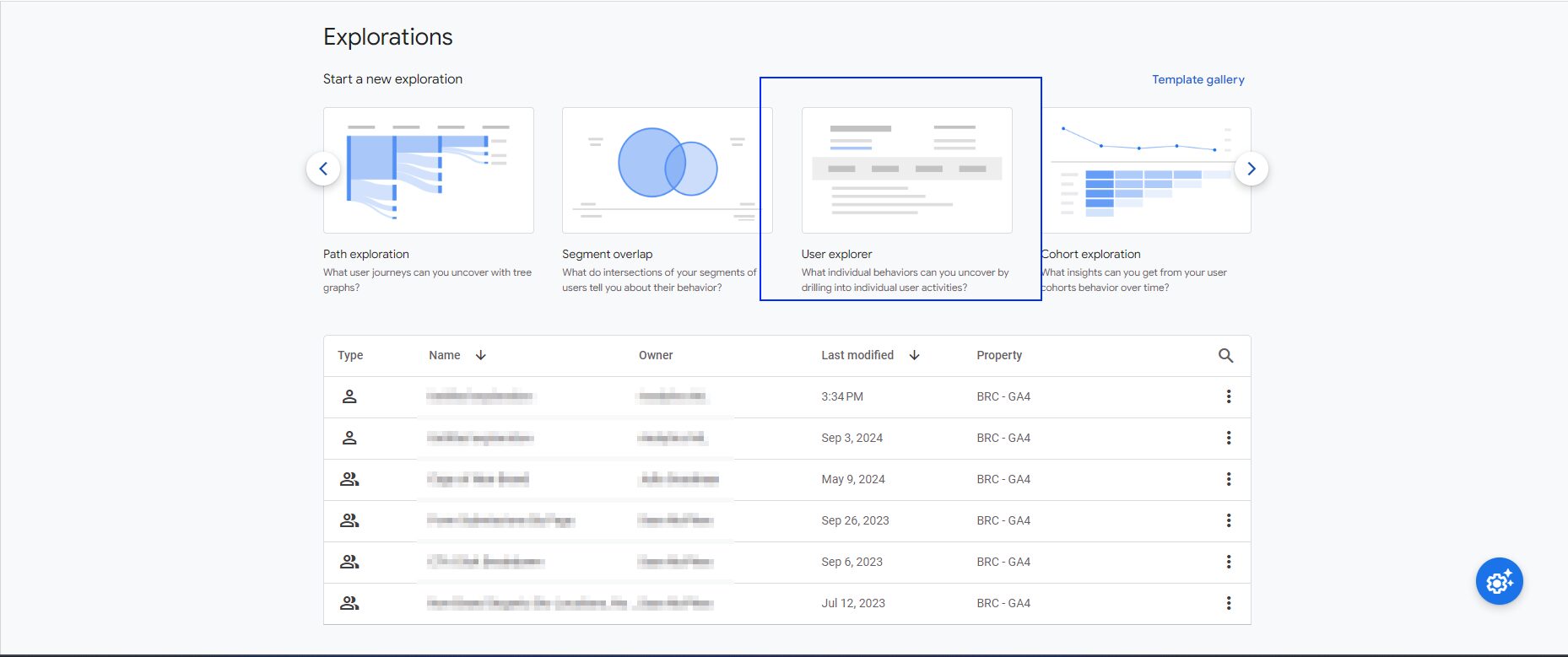This screenshot has width=1568, height=657.
Task: Click the shared-type icon on the Sep 6, 2023 row
Action: [x=349, y=562]
